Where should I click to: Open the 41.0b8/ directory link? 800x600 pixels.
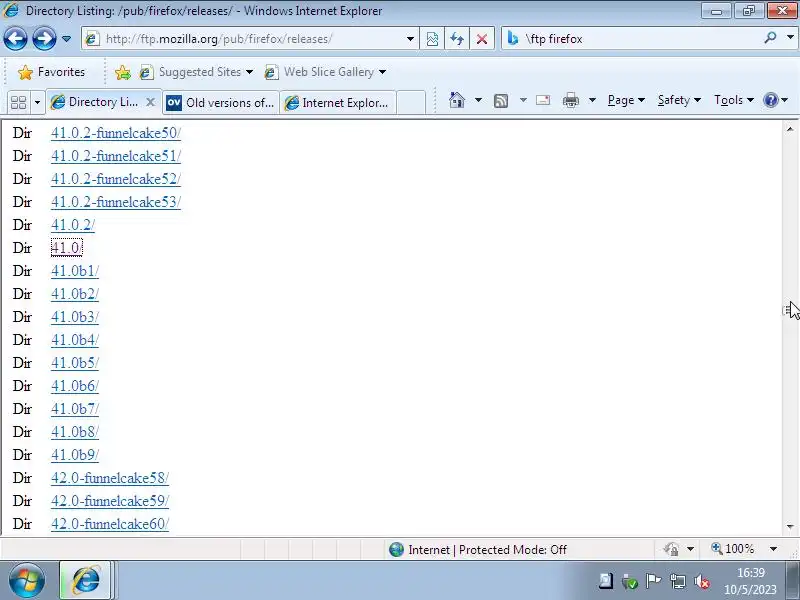click(x=75, y=432)
